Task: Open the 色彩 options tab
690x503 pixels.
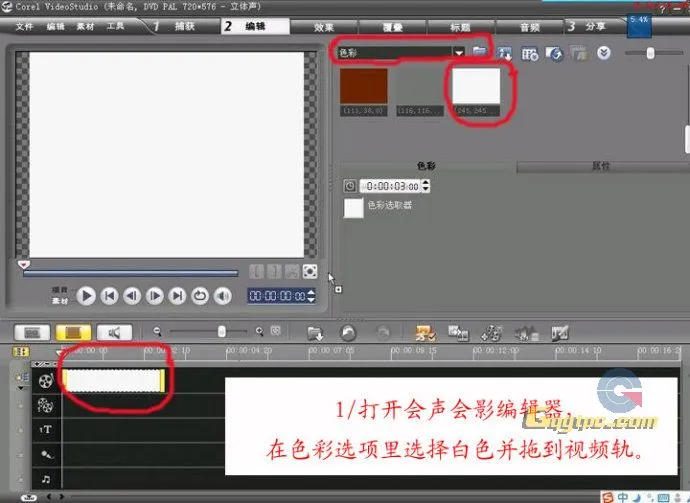Action: coord(426,166)
